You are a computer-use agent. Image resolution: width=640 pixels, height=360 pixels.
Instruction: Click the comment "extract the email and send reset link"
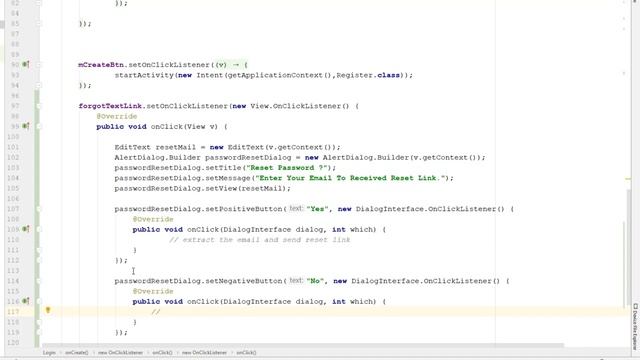pos(260,240)
